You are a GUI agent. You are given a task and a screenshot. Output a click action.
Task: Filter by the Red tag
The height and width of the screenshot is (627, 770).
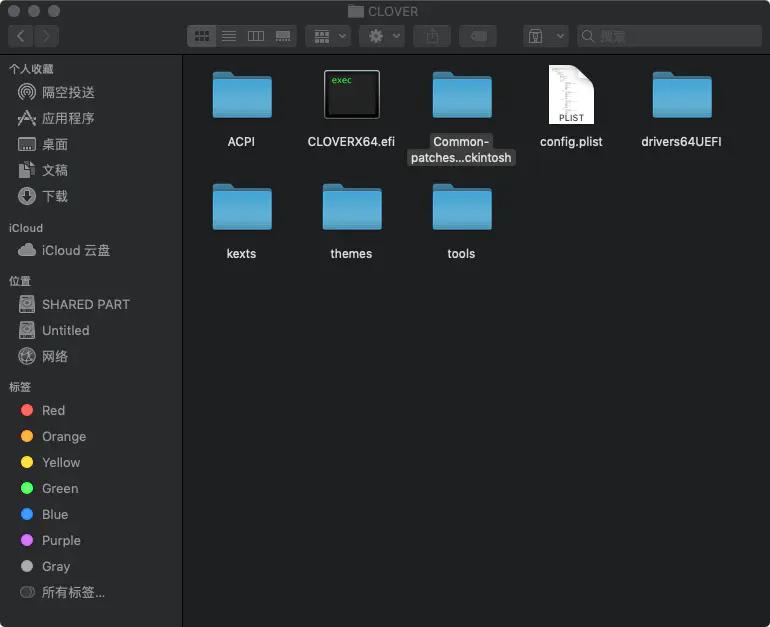point(43,410)
